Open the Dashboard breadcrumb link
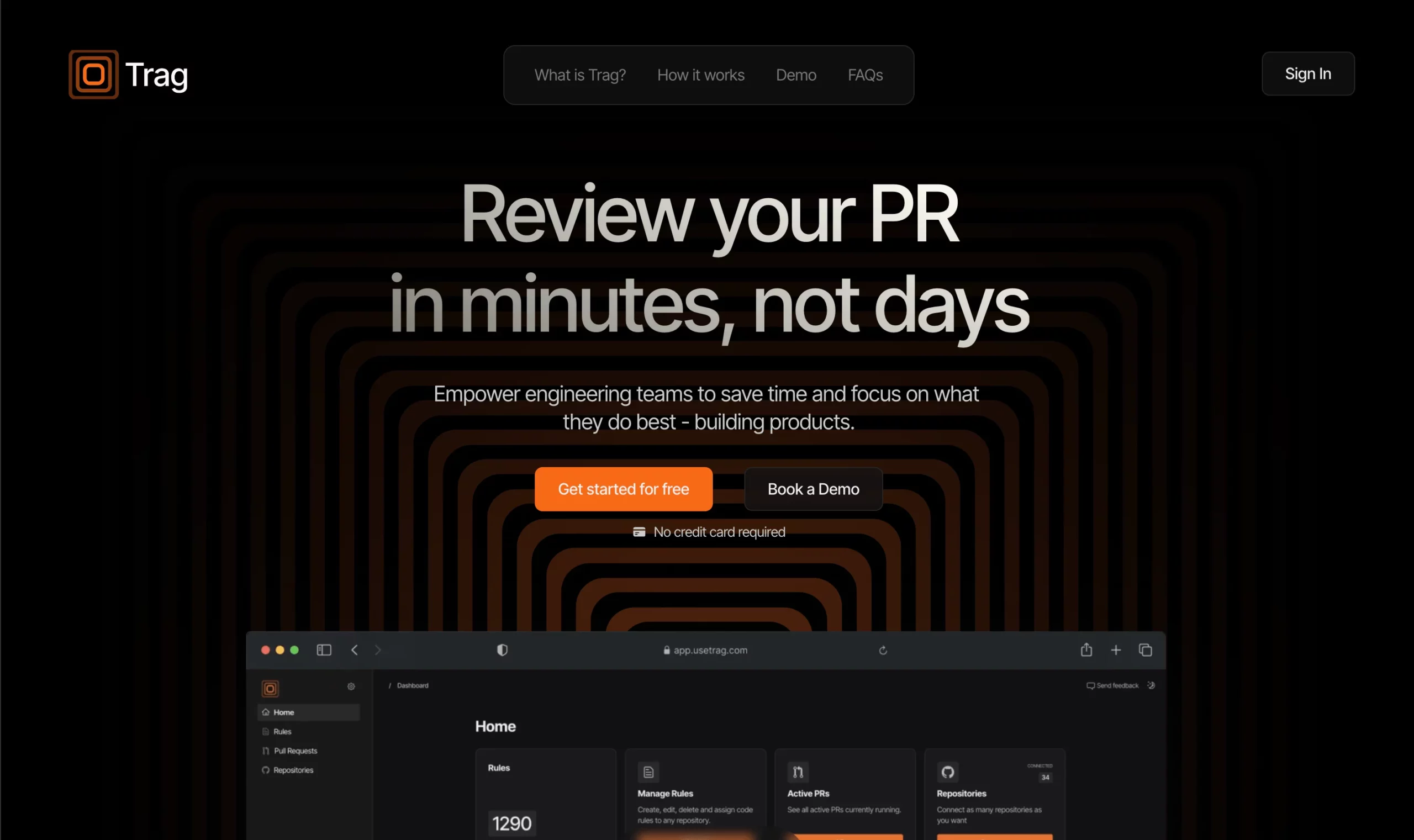 412,685
